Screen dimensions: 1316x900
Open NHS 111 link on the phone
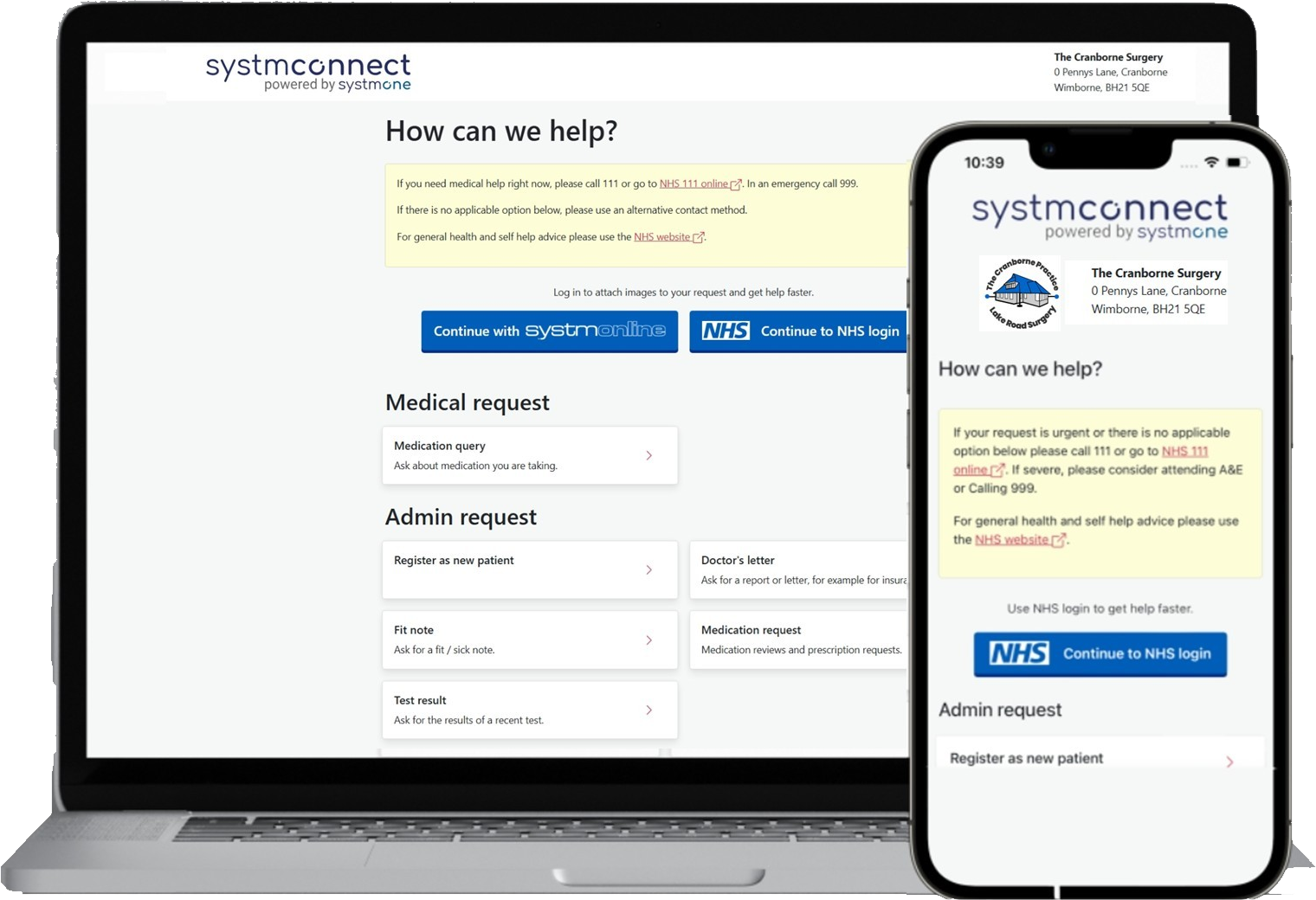coord(1184,451)
